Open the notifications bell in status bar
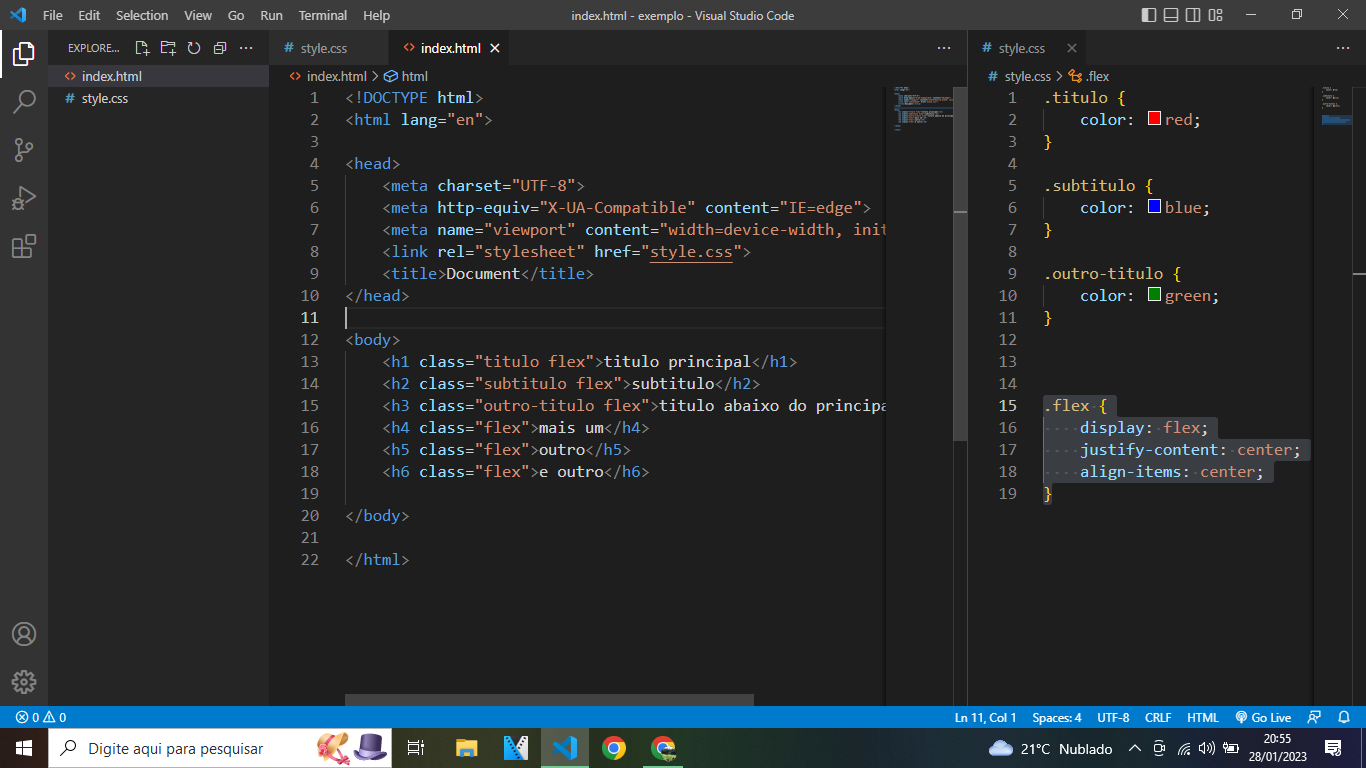Screen dimensions: 1366x768 click(x=1344, y=717)
